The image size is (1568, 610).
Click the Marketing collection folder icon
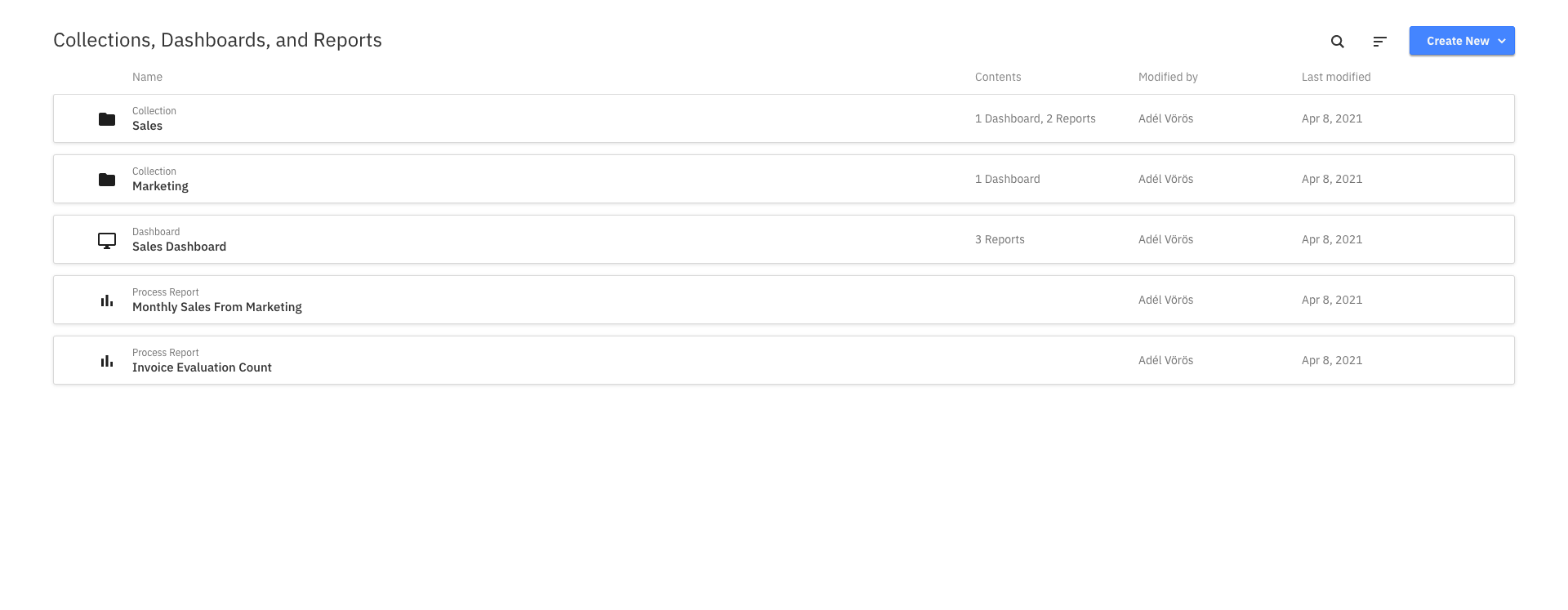click(x=107, y=180)
